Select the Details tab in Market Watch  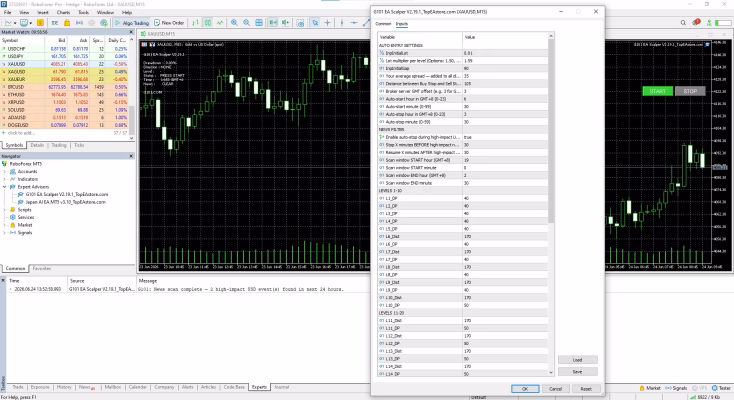tap(37, 145)
